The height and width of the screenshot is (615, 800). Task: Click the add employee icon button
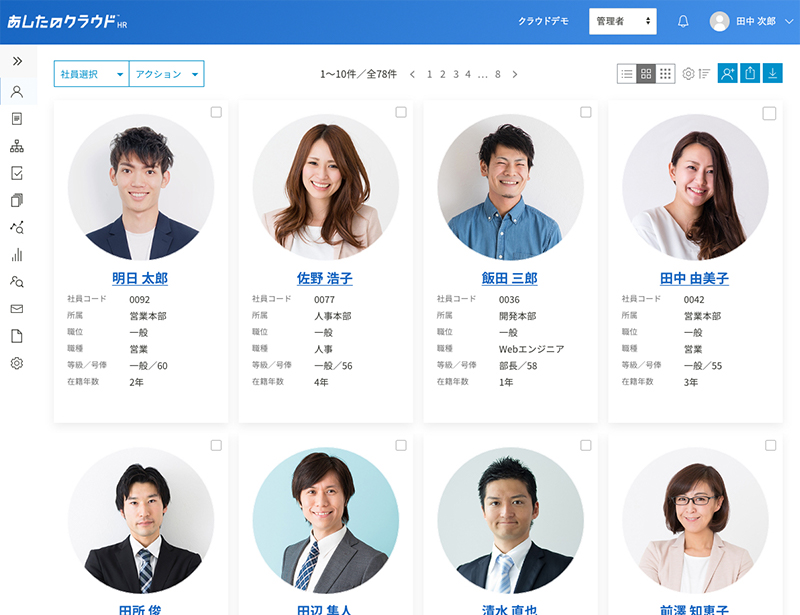point(727,73)
